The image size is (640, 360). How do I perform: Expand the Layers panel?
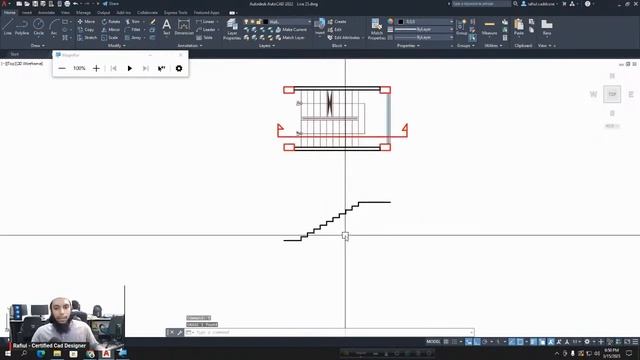pos(267,46)
